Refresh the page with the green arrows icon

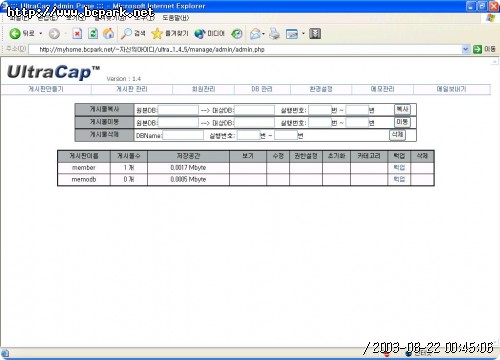(93, 33)
